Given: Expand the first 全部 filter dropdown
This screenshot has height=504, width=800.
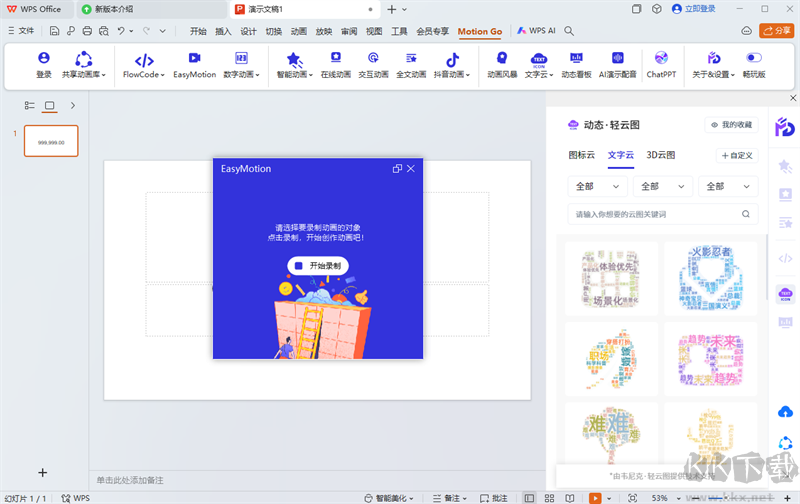Looking at the screenshot, I should (596, 186).
